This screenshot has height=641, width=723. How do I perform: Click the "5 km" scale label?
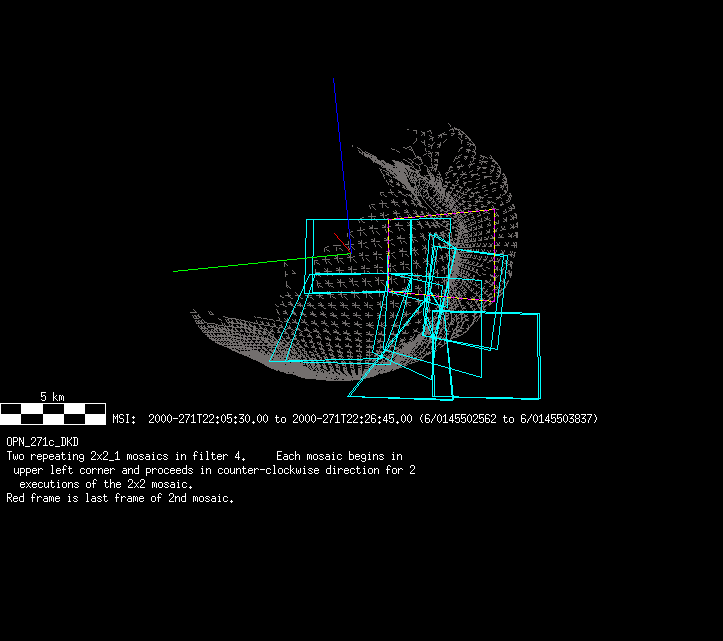point(52,397)
